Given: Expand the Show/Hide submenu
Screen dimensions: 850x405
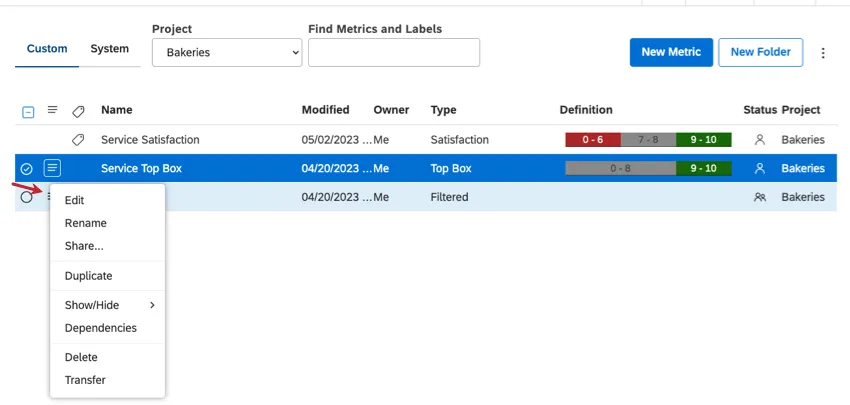Looking at the screenshot, I should [109, 305].
